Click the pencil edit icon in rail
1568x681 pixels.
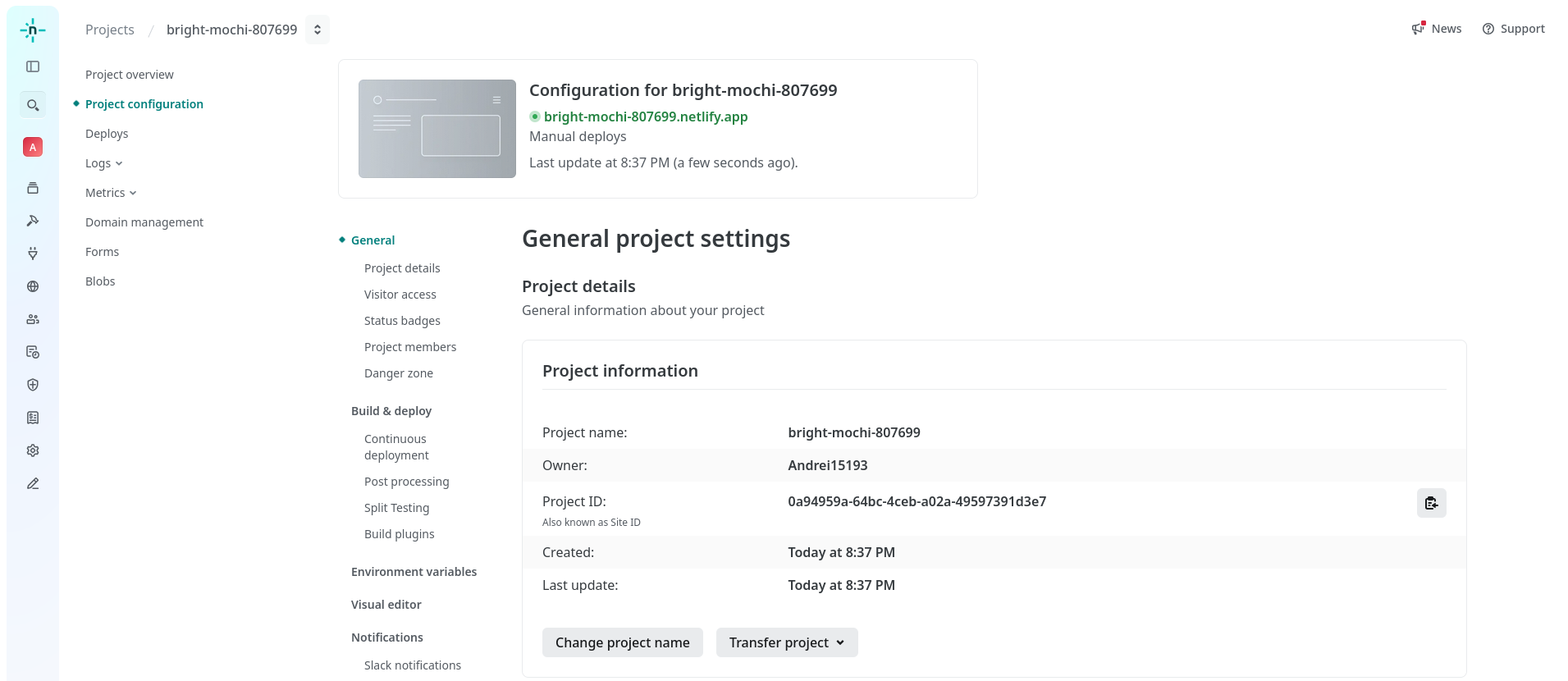[x=33, y=483]
